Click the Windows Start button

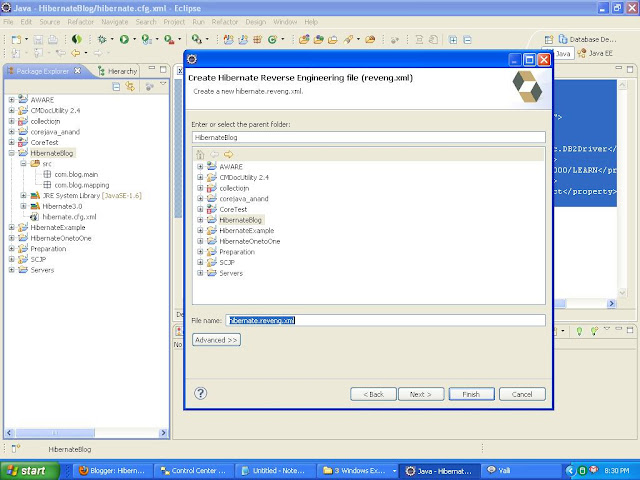[29, 471]
